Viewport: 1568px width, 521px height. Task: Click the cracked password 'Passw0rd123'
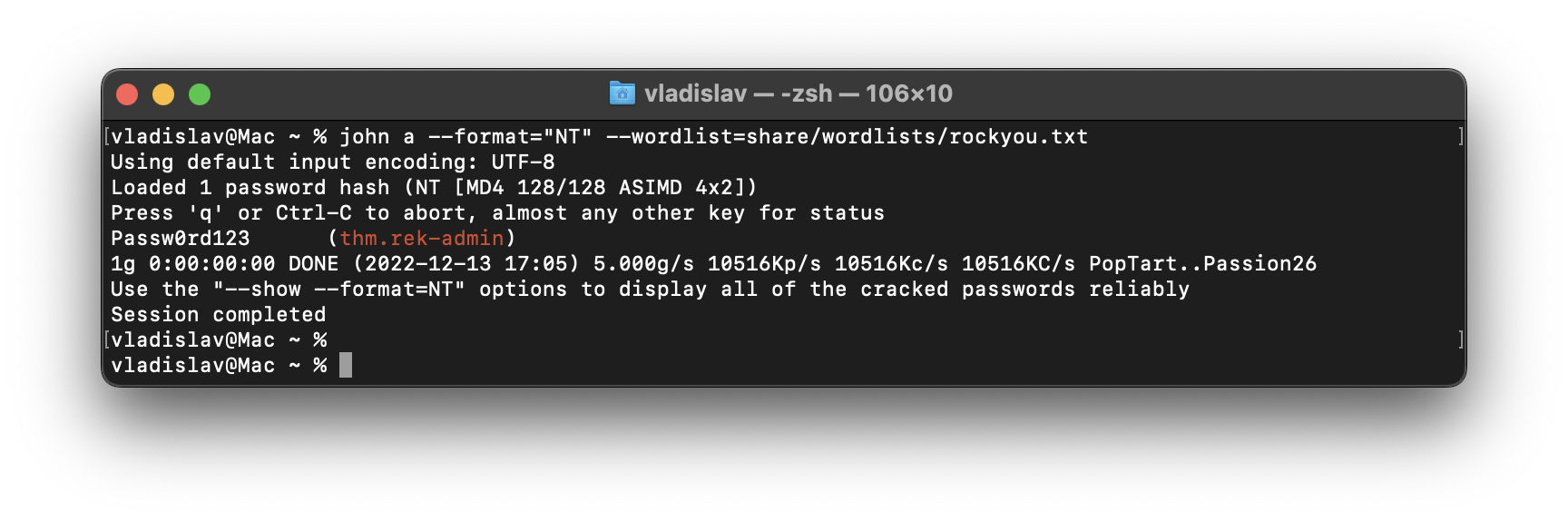point(180,238)
